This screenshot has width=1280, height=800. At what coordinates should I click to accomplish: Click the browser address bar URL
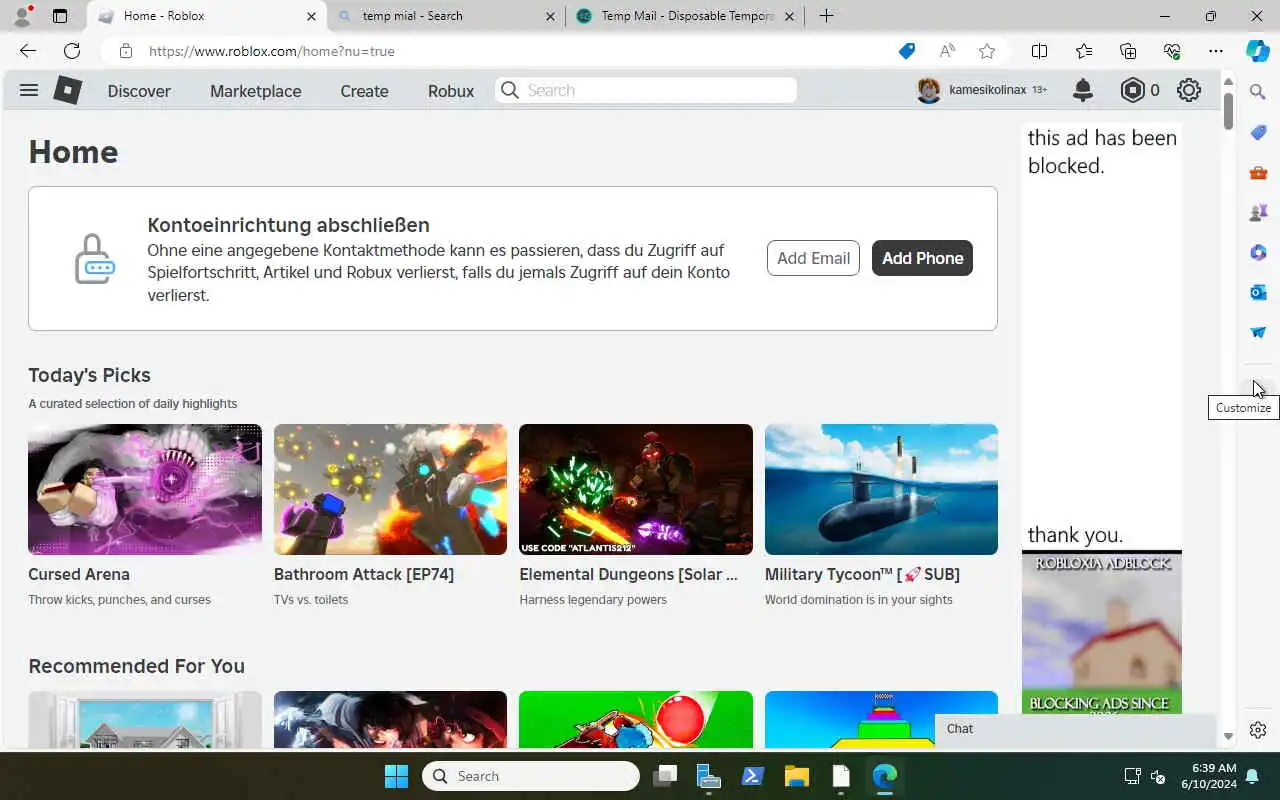[272, 51]
